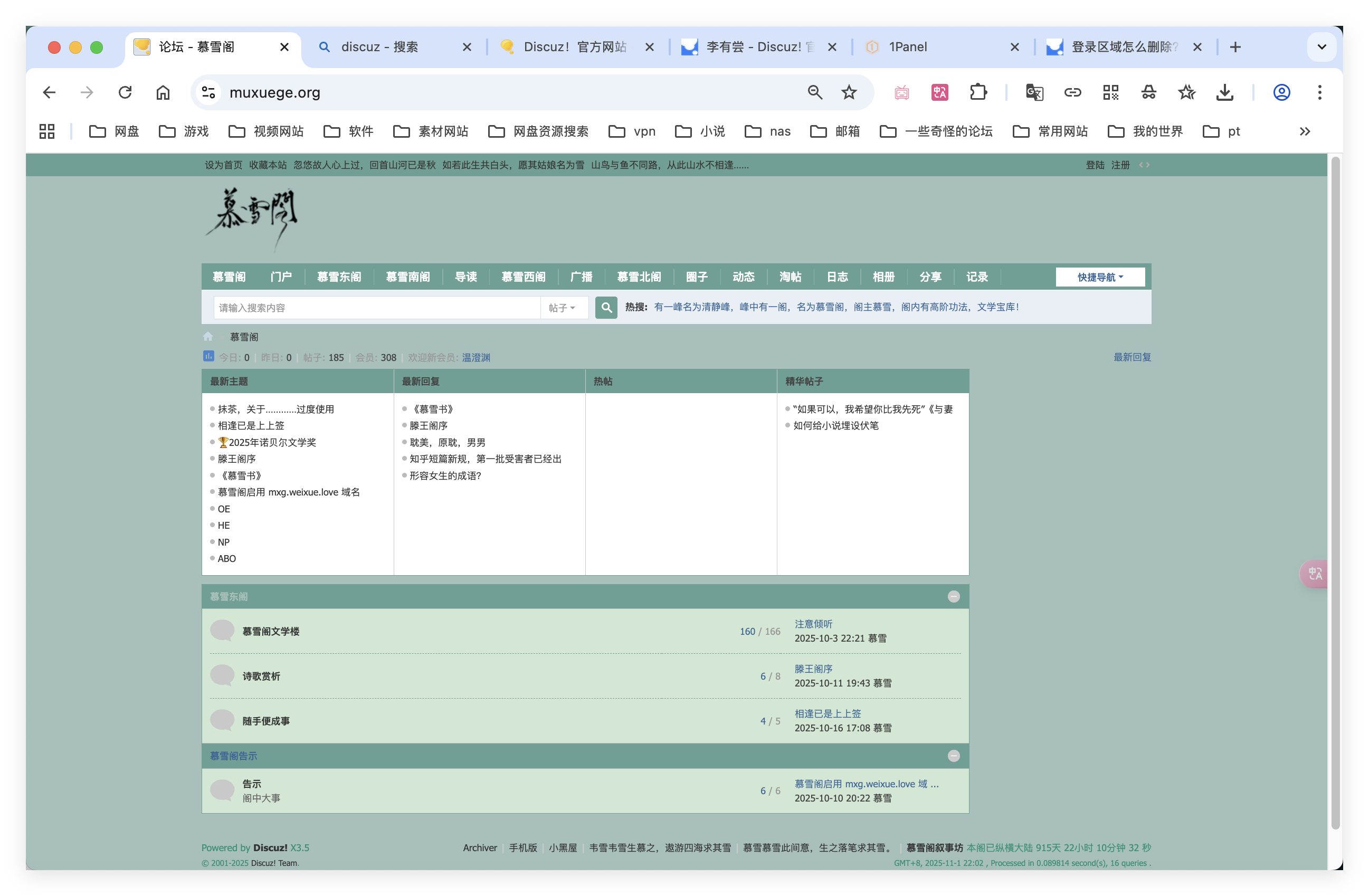Open the 慕雪阁文学楼 forum link
Viewport: 1369px width, 896px height.
pyautogui.click(x=271, y=632)
